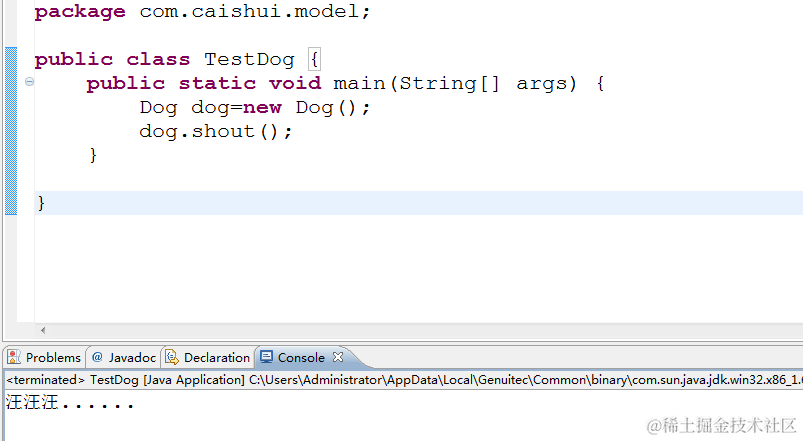This screenshot has width=803, height=441.
Task: Switch to the Javadoc tab
Action: (124, 358)
